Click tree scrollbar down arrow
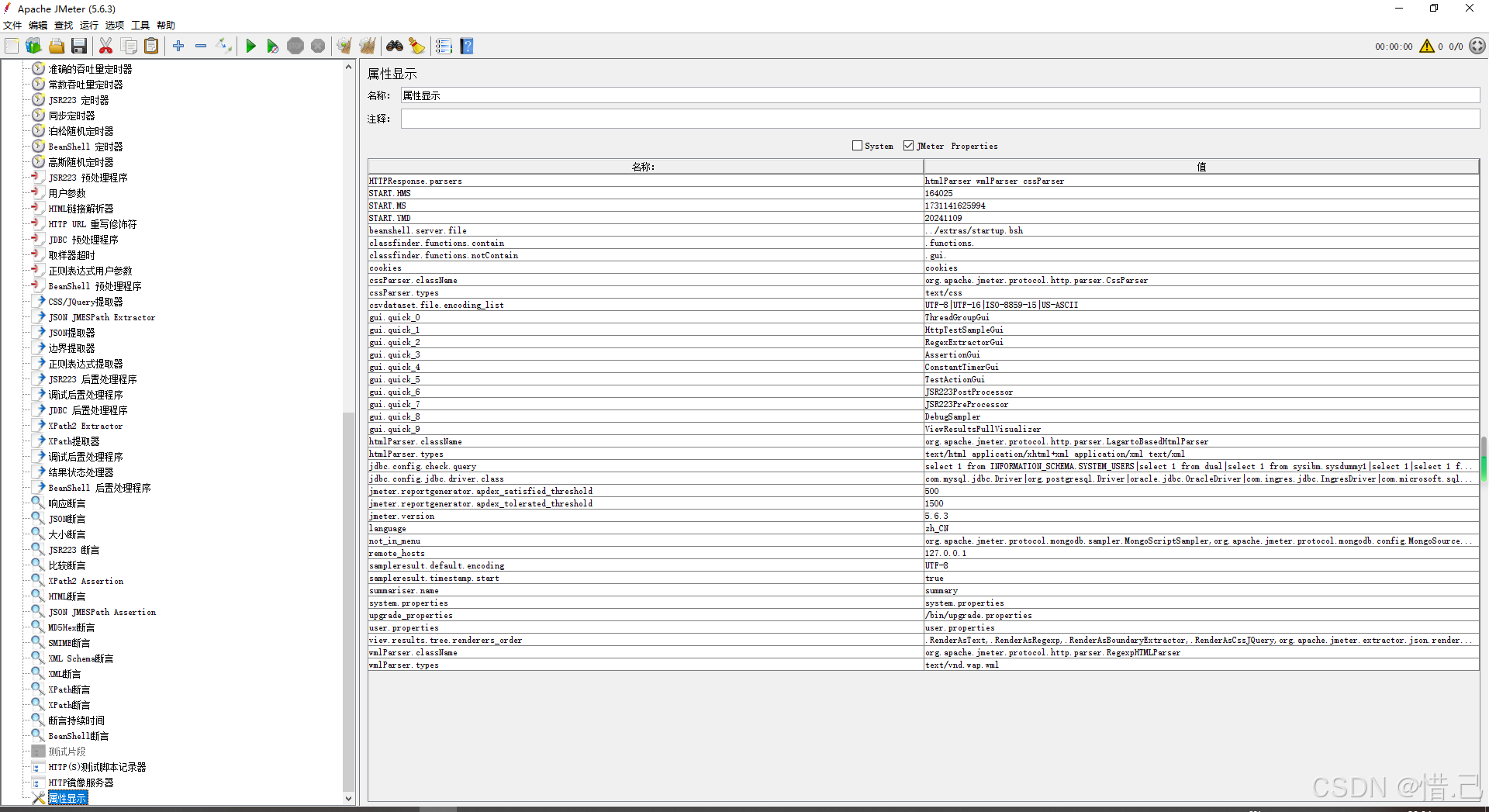The image size is (1489, 812). coord(348,798)
